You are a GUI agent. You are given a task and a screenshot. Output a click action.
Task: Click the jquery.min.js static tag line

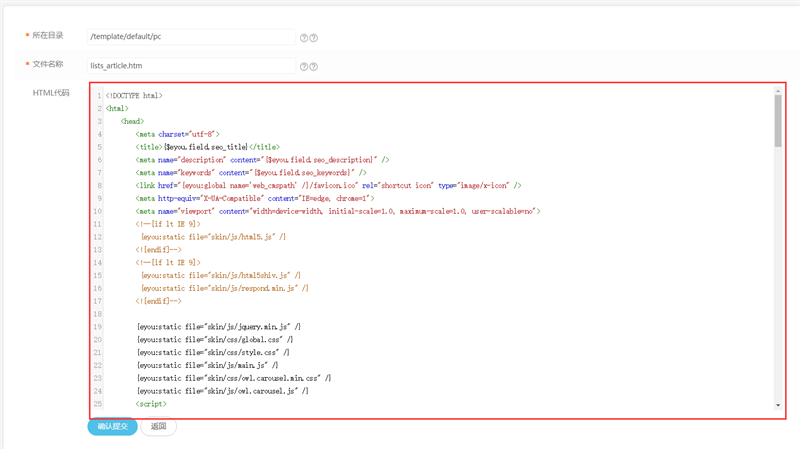pyautogui.click(x=219, y=327)
